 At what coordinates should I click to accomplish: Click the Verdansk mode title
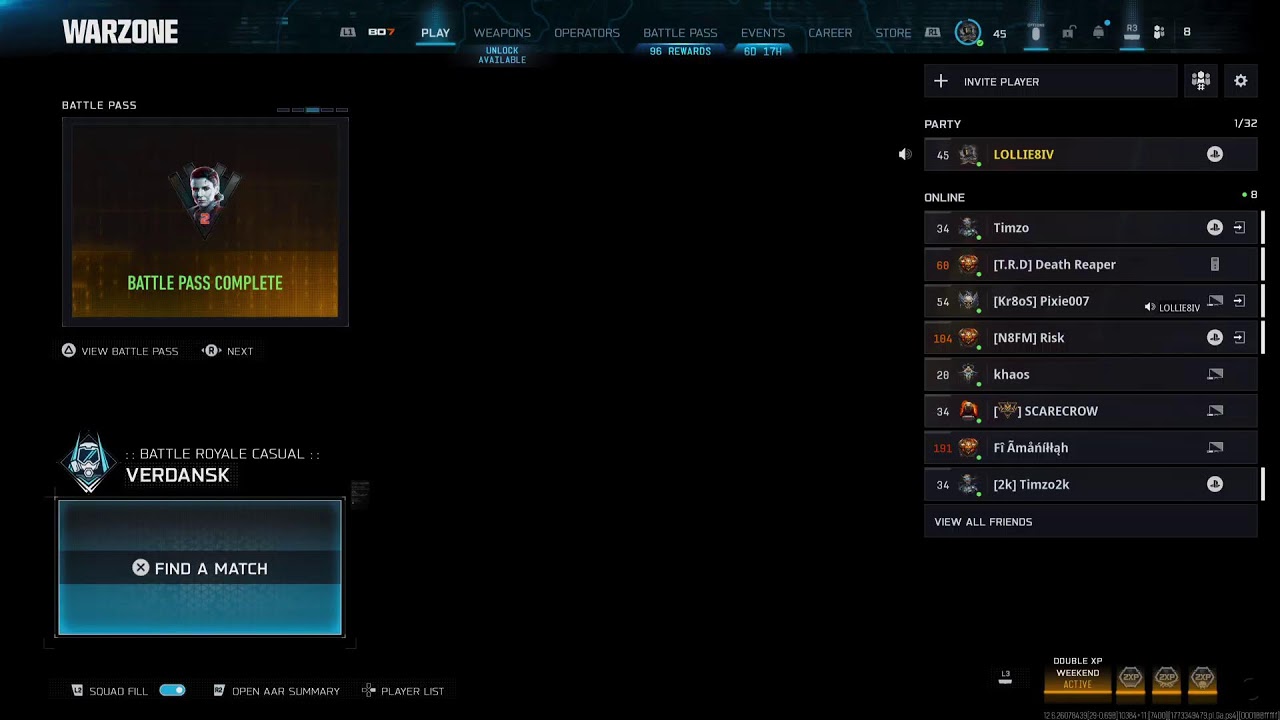(x=178, y=476)
